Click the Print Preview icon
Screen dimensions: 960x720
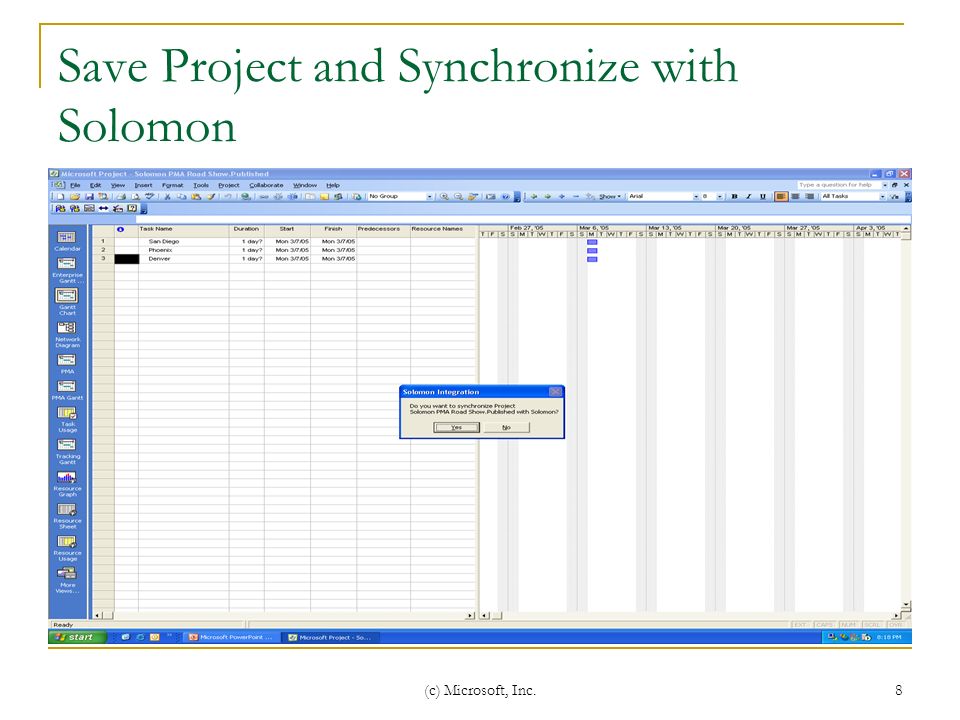pyautogui.click(x=135, y=197)
